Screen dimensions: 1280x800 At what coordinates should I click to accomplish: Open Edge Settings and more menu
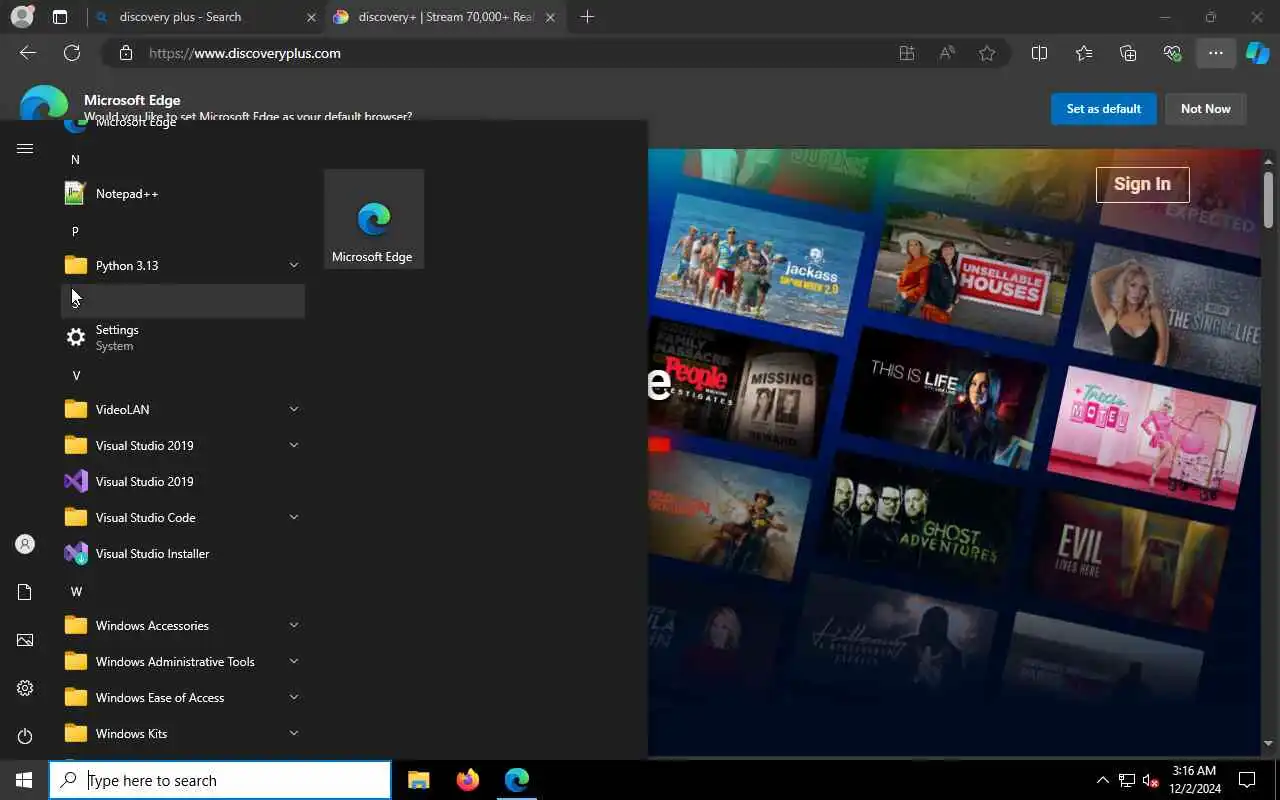(1216, 53)
